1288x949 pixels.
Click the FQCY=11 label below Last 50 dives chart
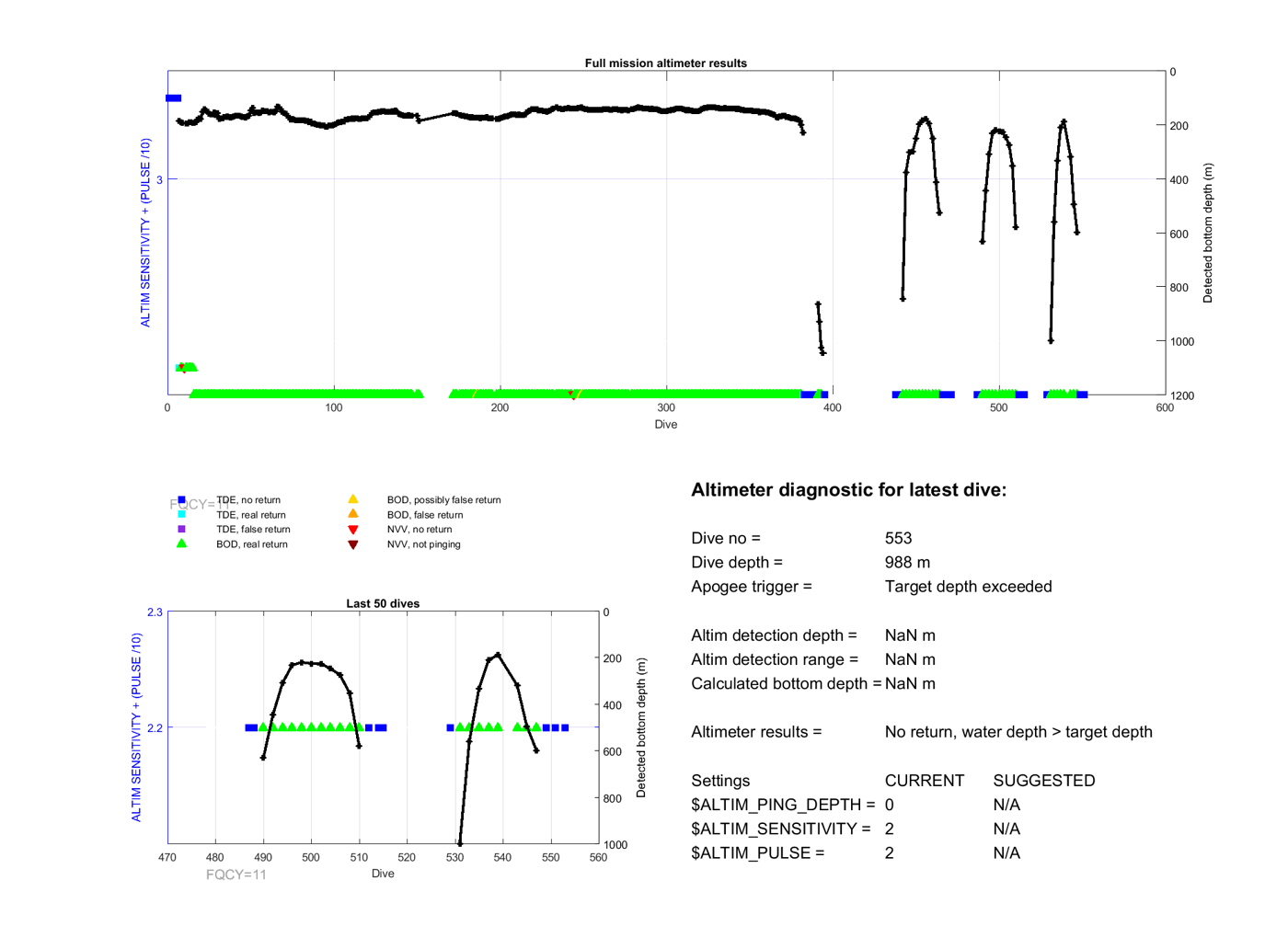coord(236,875)
